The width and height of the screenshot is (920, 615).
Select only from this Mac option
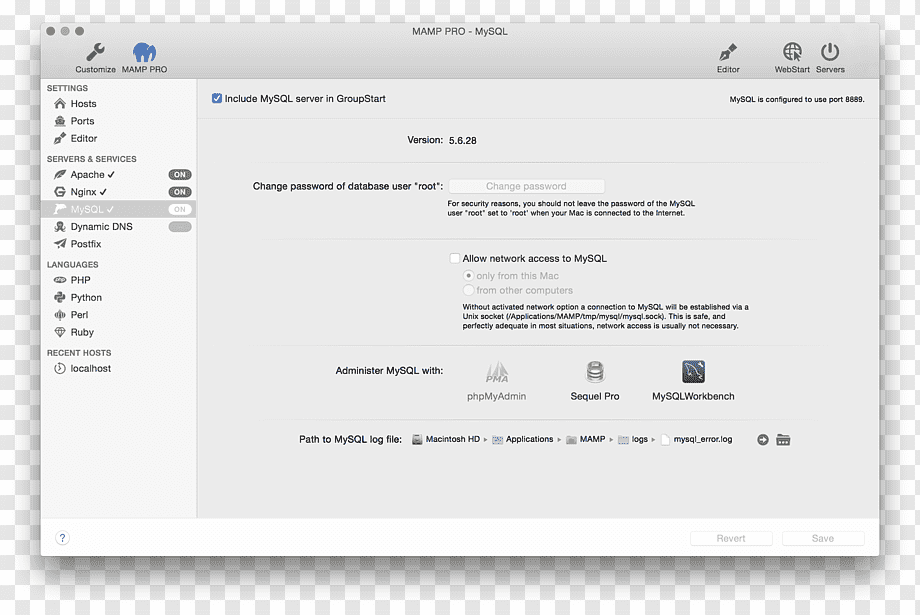click(x=468, y=275)
